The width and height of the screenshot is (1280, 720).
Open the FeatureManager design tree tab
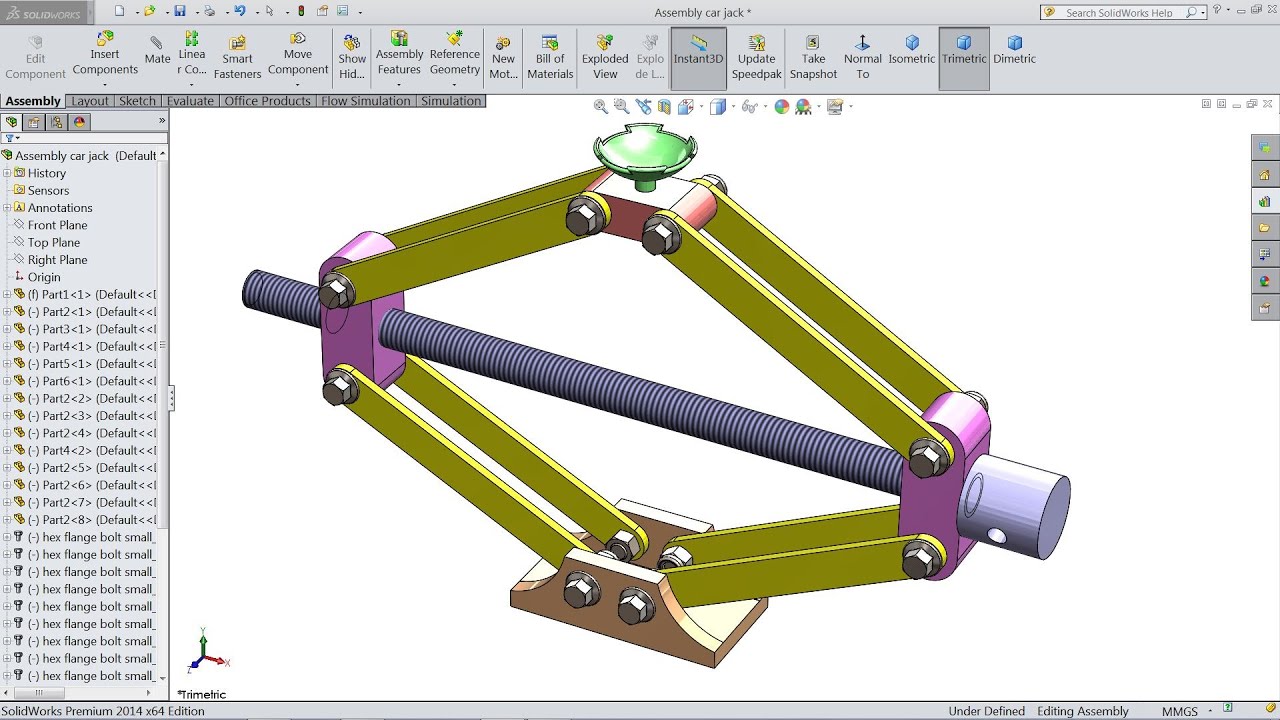pyautogui.click(x=12, y=122)
